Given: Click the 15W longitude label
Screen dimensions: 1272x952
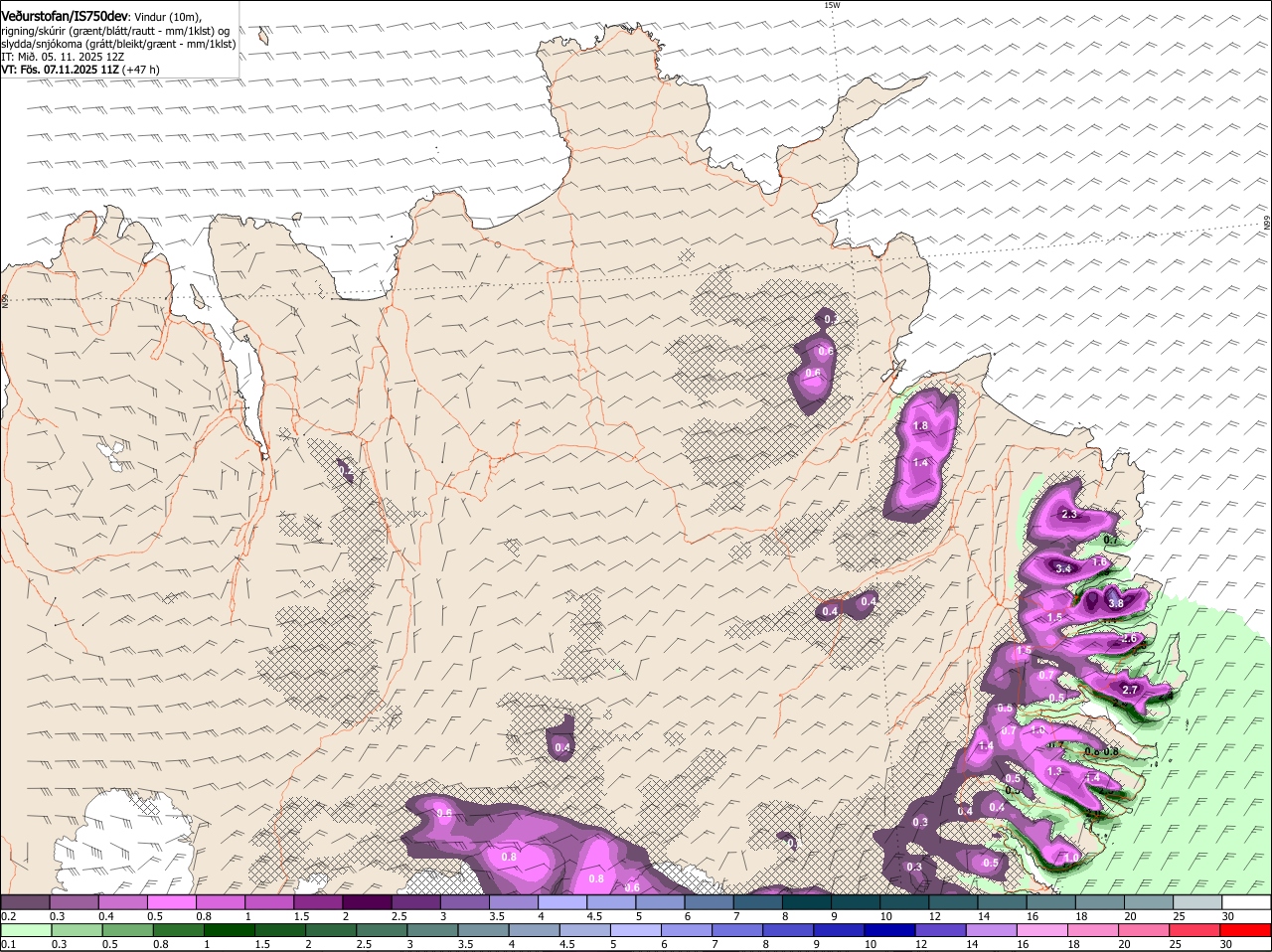Looking at the screenshot, I should click(x=832, y=5).
